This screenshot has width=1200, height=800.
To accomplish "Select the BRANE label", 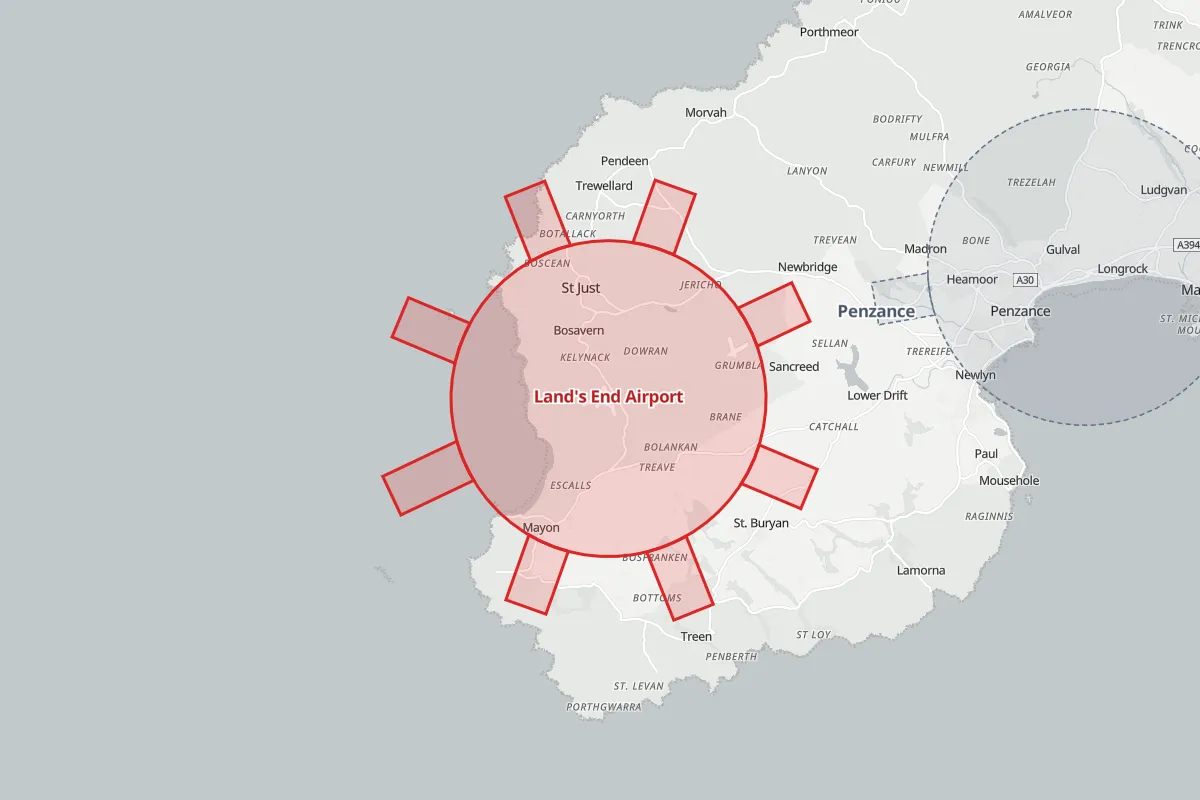I will point(726,417).
